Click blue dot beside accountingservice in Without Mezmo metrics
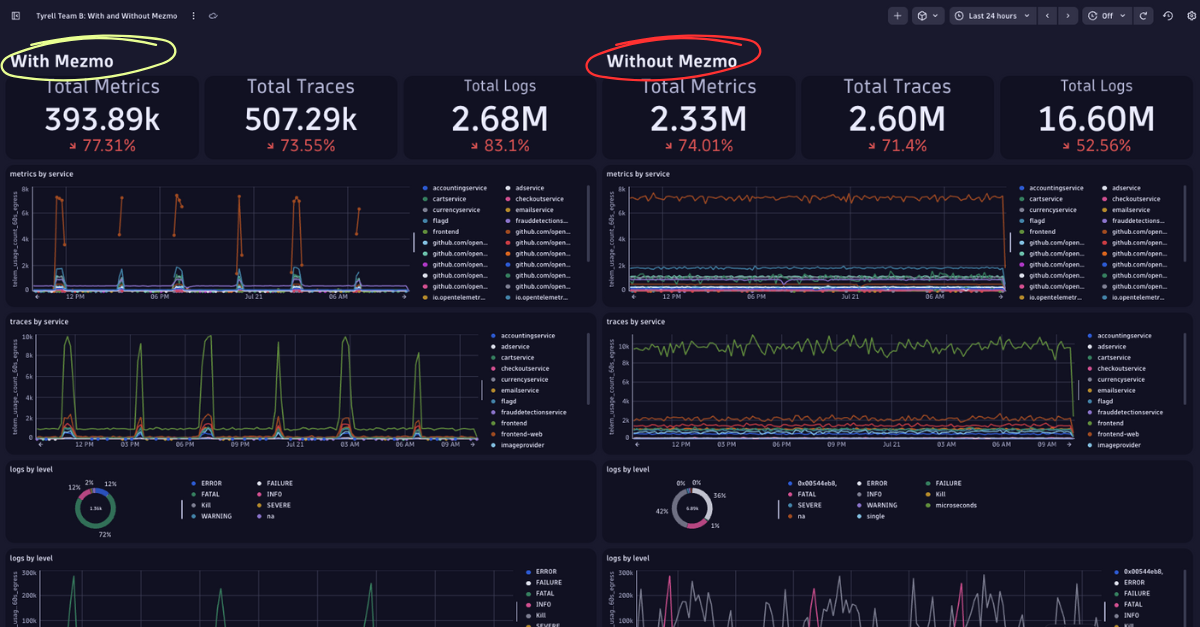Viewport: 1200px width, 627px height. 1022,188
